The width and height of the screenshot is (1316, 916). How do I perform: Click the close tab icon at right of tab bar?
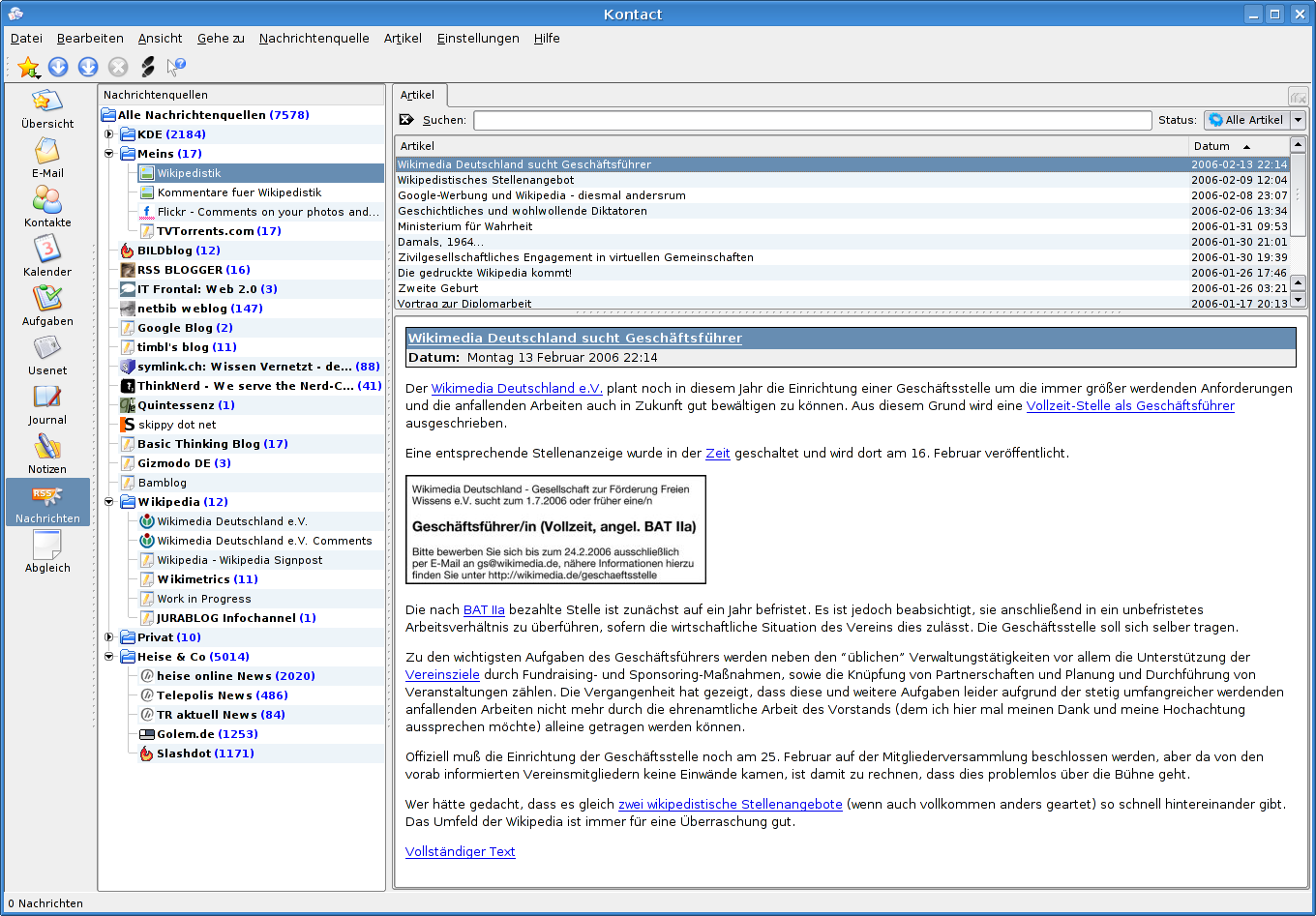[1298, 96]
